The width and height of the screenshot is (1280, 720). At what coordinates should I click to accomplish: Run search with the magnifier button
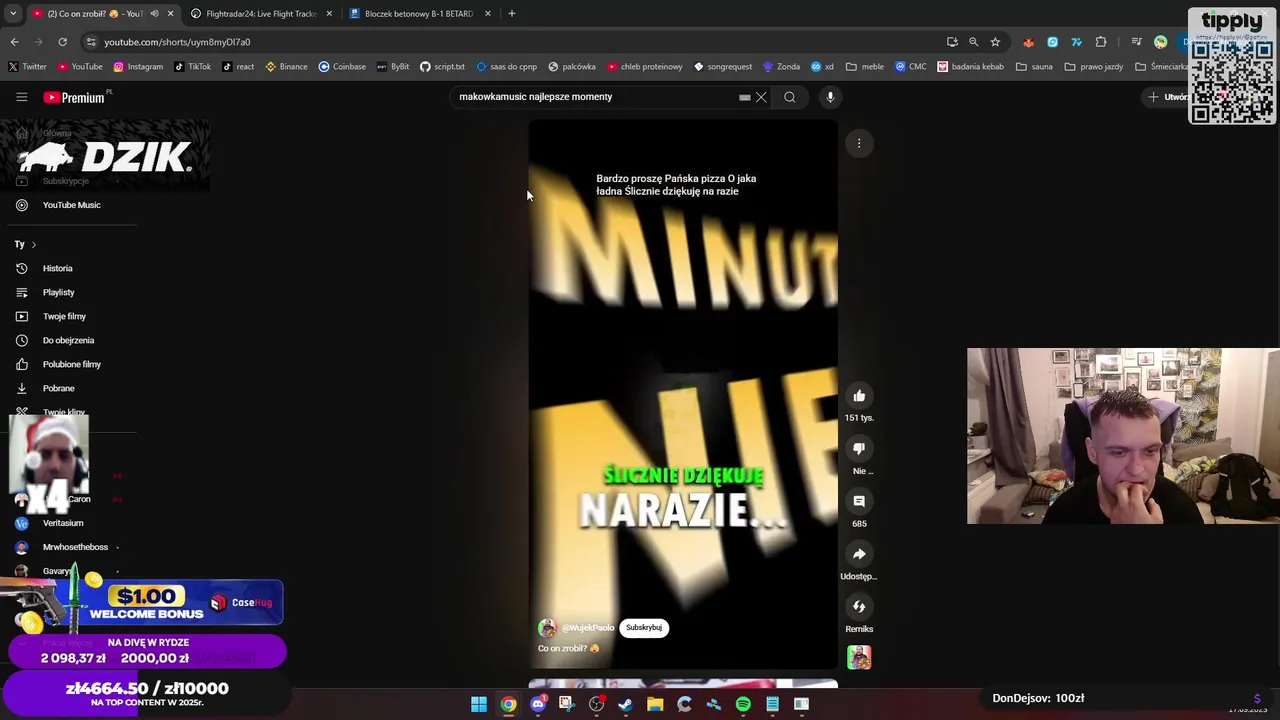(790, 97)
